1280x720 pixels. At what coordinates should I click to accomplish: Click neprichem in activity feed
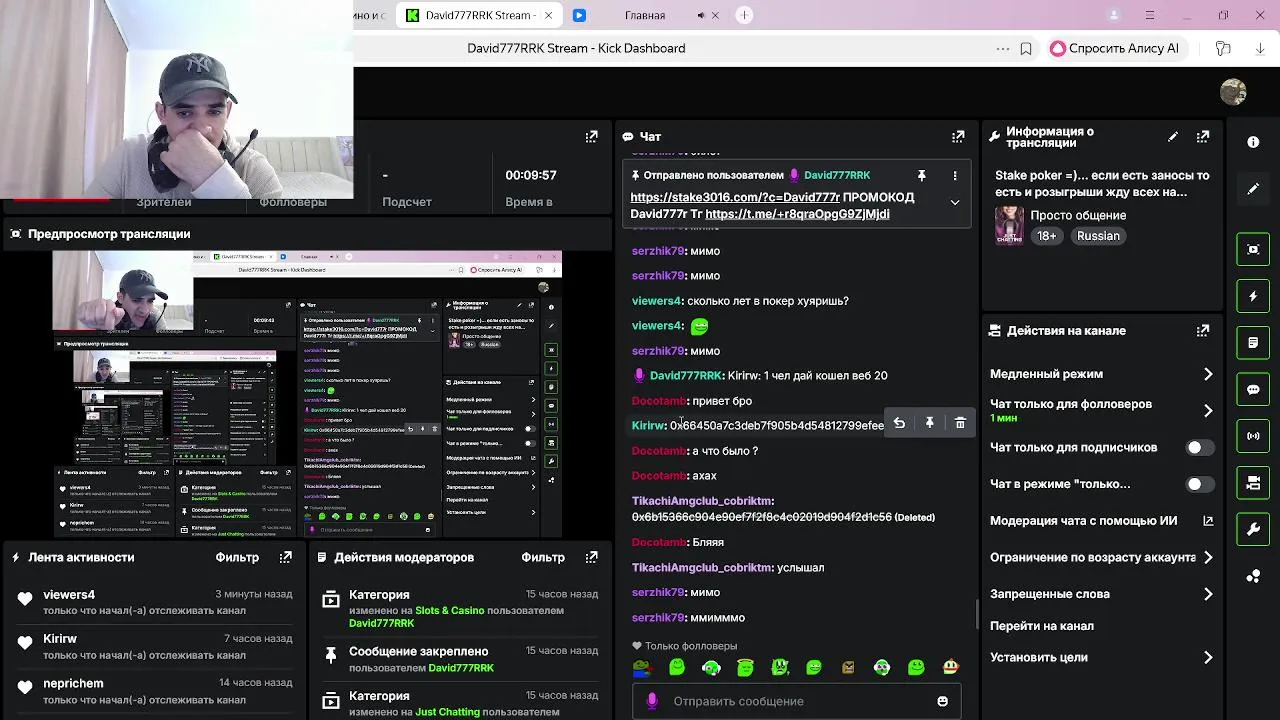pyautogui.click(x=73, y=683)
